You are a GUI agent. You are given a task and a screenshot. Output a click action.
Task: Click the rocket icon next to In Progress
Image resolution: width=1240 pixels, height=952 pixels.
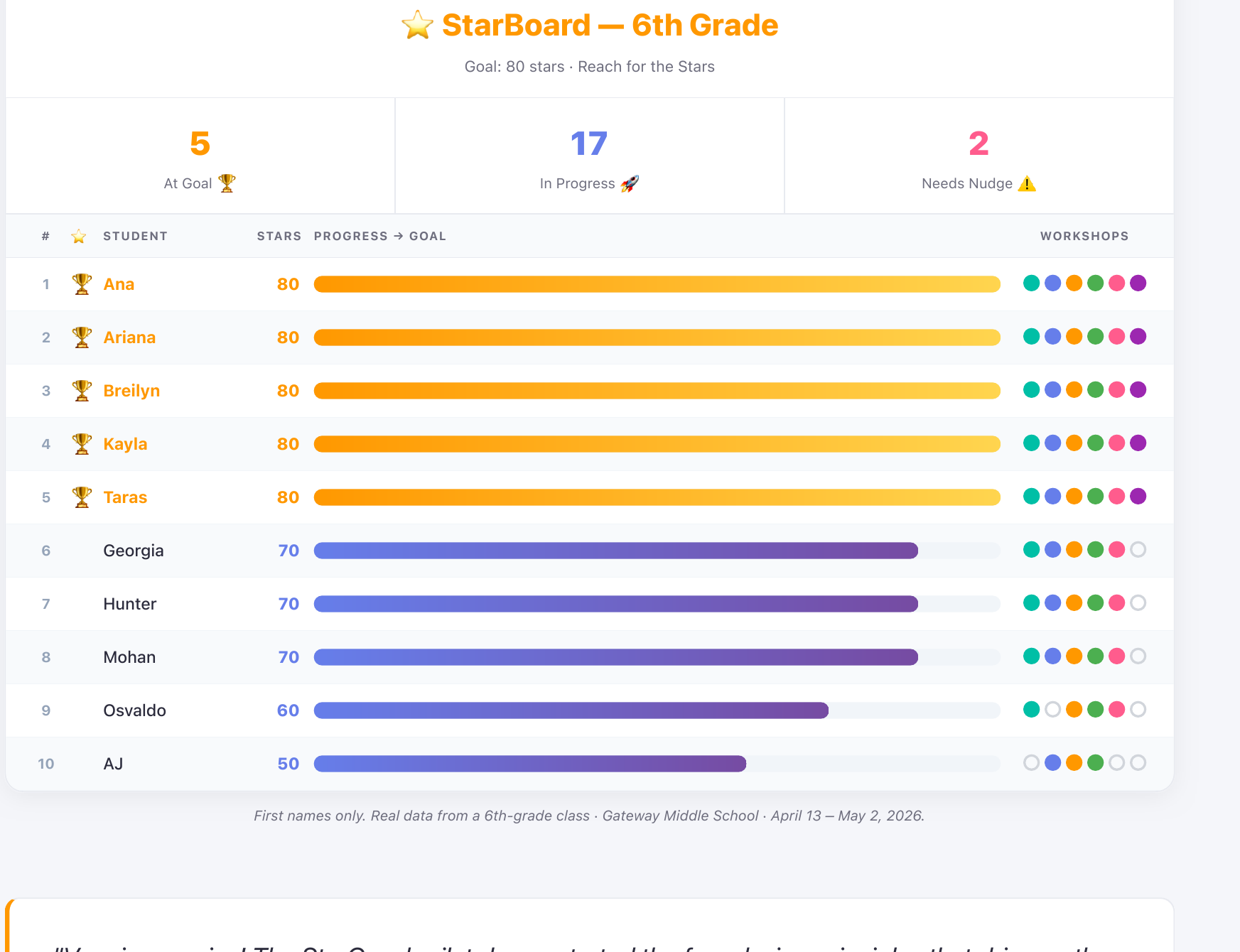click(x=630, y=183)
